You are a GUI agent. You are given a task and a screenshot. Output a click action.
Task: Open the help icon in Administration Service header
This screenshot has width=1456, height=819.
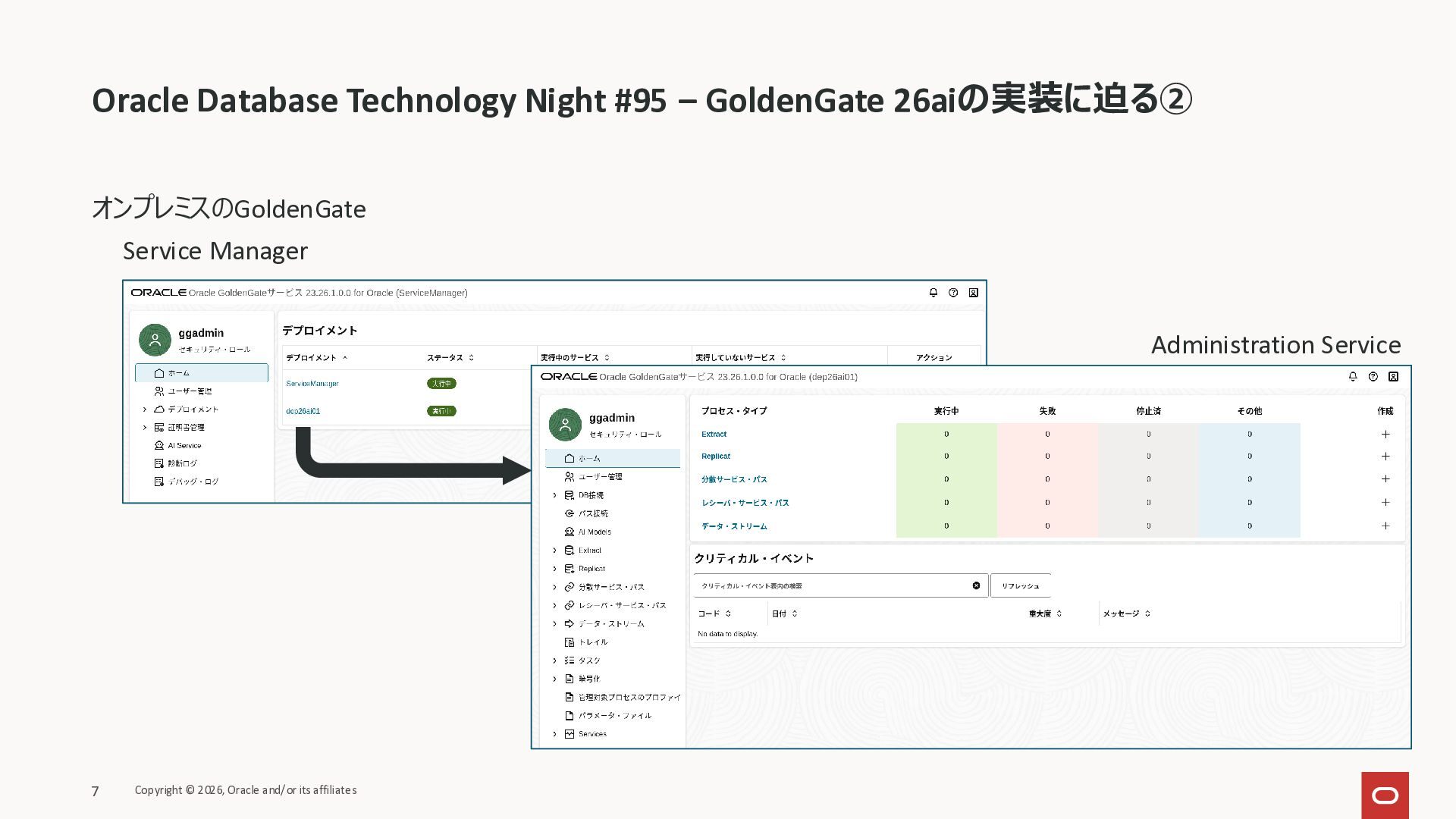coord(1373,376)
